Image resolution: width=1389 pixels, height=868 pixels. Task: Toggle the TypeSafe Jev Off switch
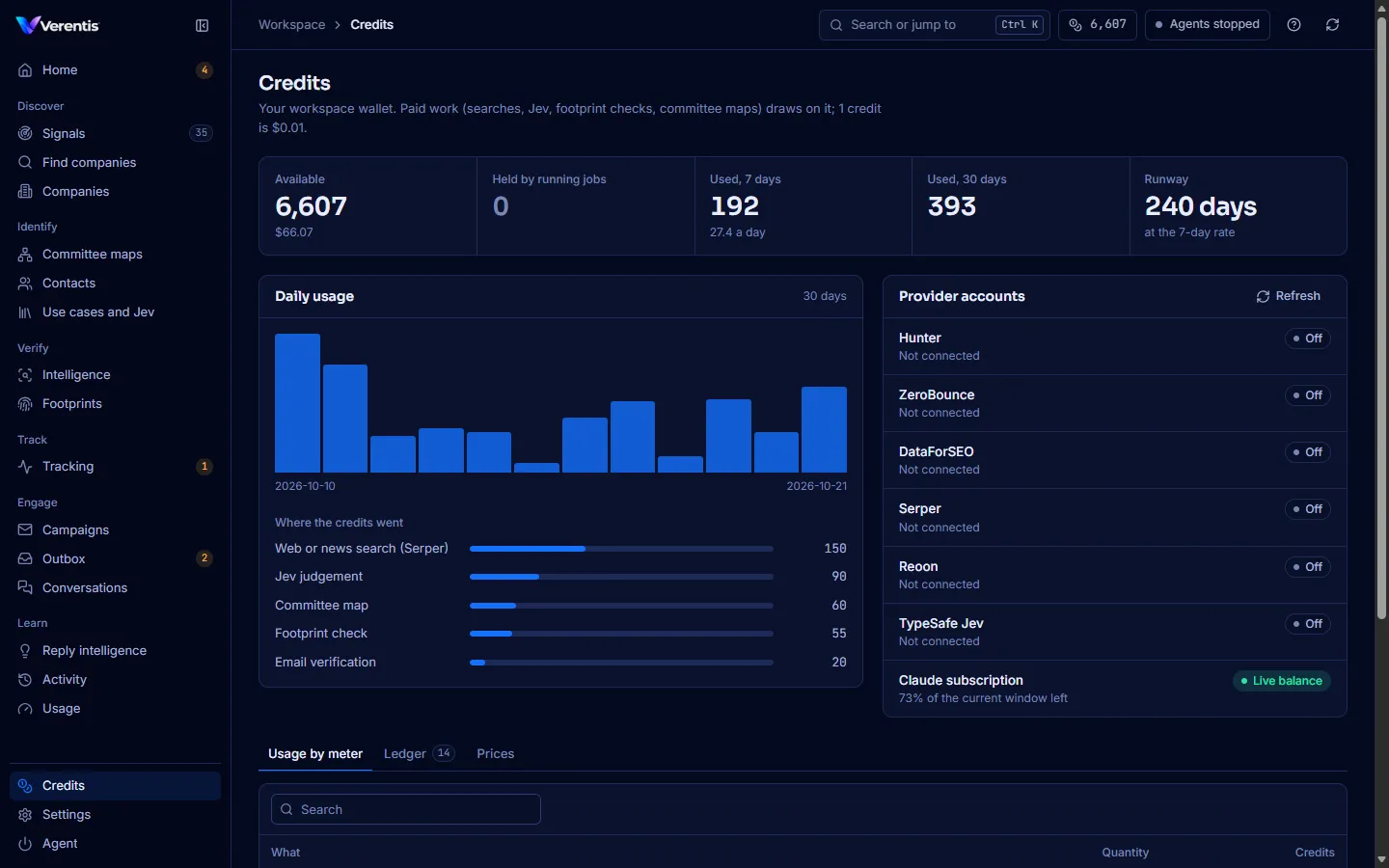point(1307,624)
